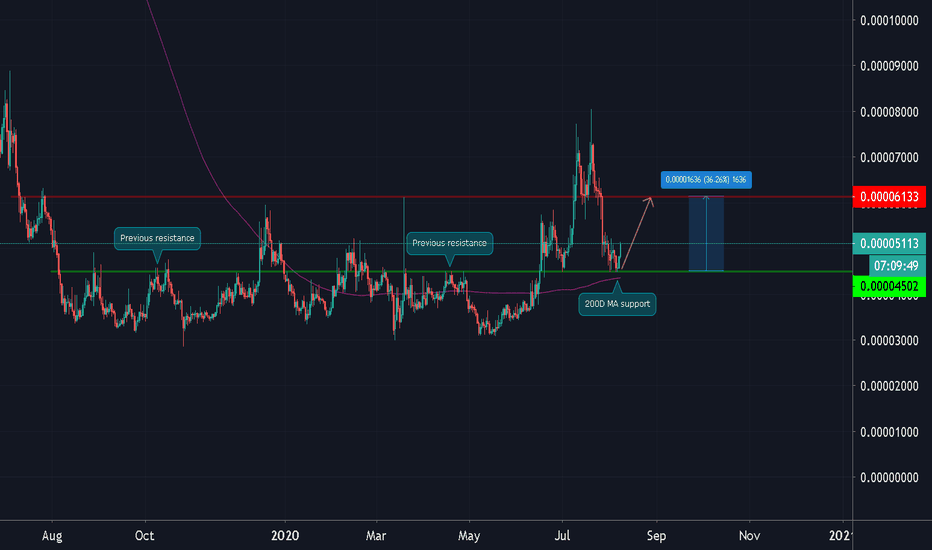Select the red 0.00006133 price label
The width and height of the screenshot is (932, 550).
pos(889,197)
